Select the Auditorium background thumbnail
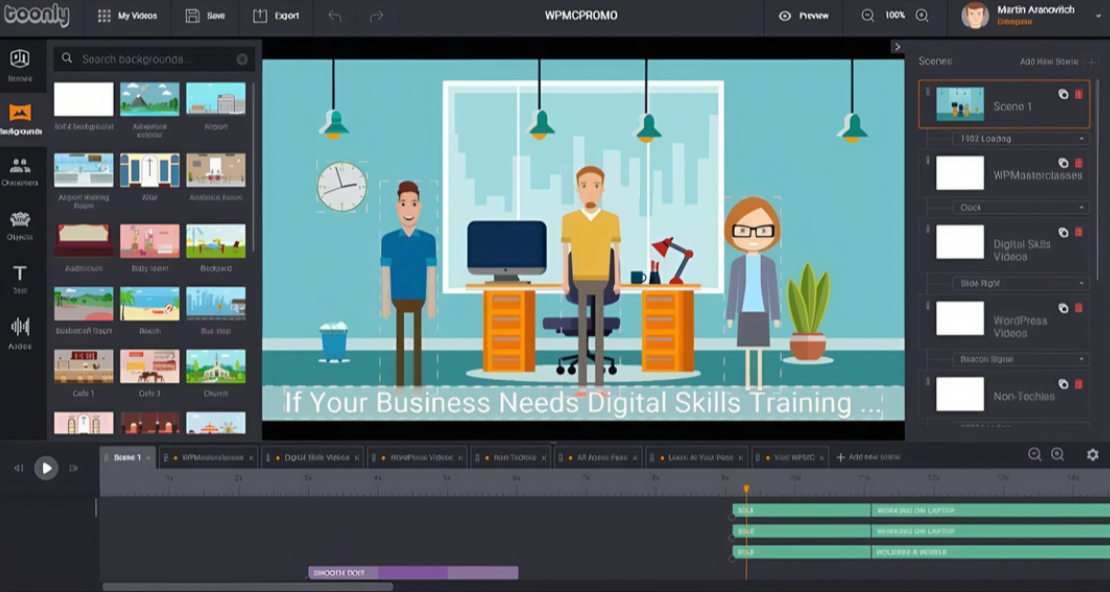The width and height of the screenshot is (1110, 592). pyautogui.click(x=84, y=241)
